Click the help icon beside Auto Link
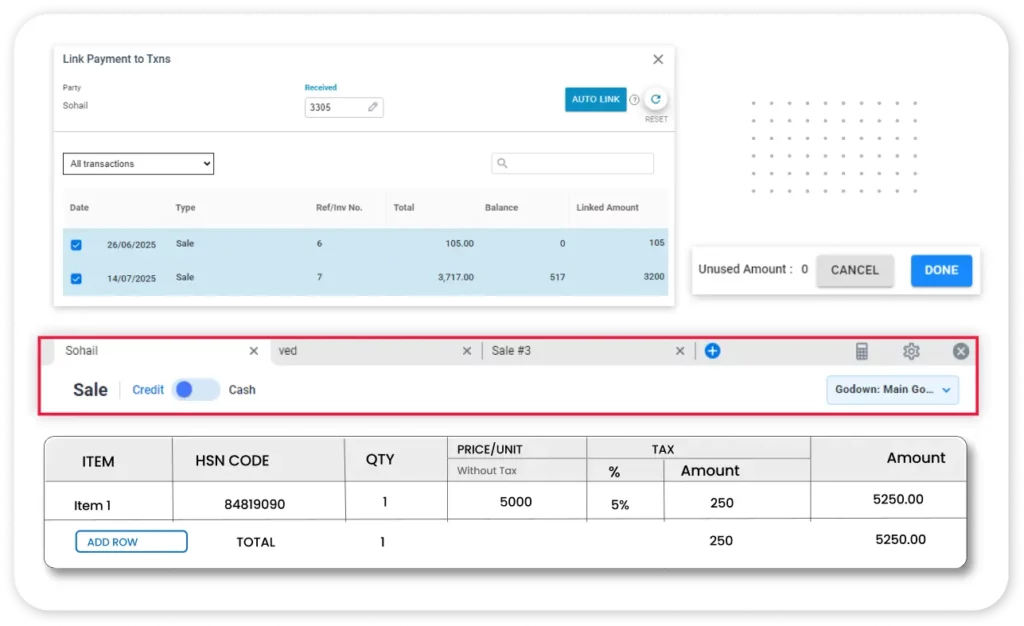 pyautogui.click(x=634, y=100)
